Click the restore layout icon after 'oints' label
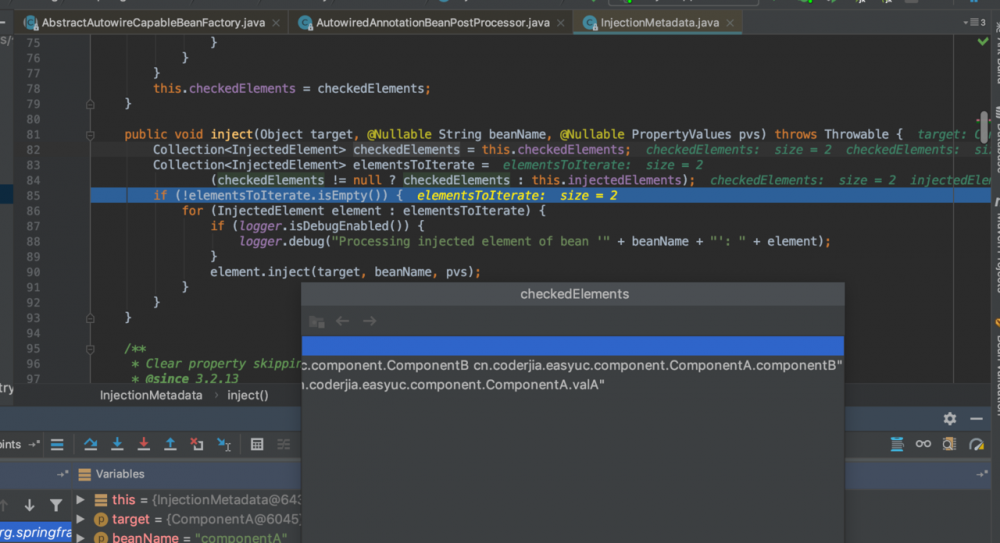Image resolution: width=1000 pixels, height=543 pixels. [33, 444]
